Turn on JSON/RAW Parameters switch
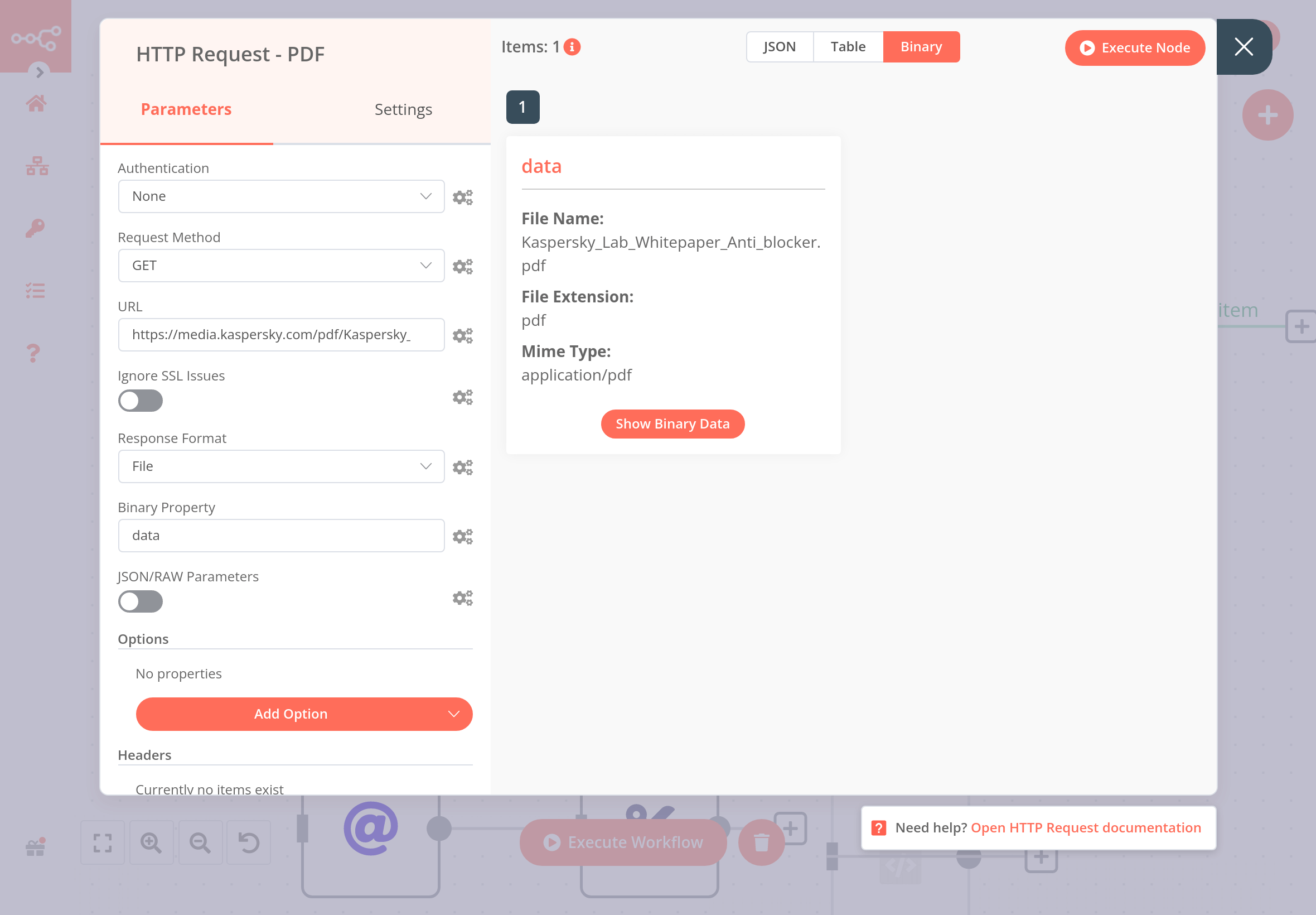The height and width of the screenshot is (915, 1316). pyautogui.click(x=141, y=601)
